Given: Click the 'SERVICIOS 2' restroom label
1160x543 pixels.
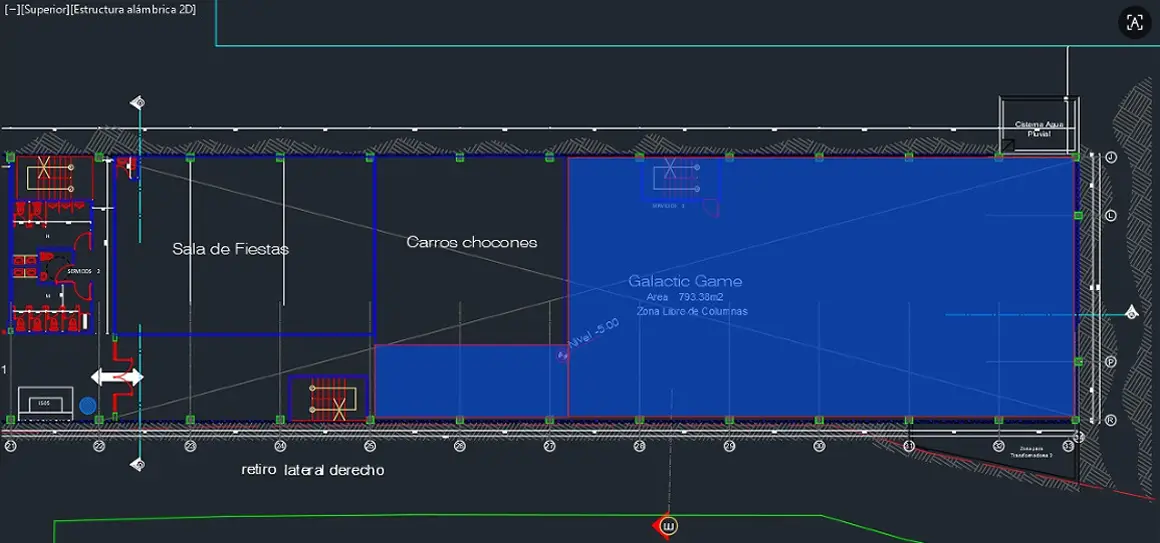Looking at the screenshot, I should tap(83, 272).
